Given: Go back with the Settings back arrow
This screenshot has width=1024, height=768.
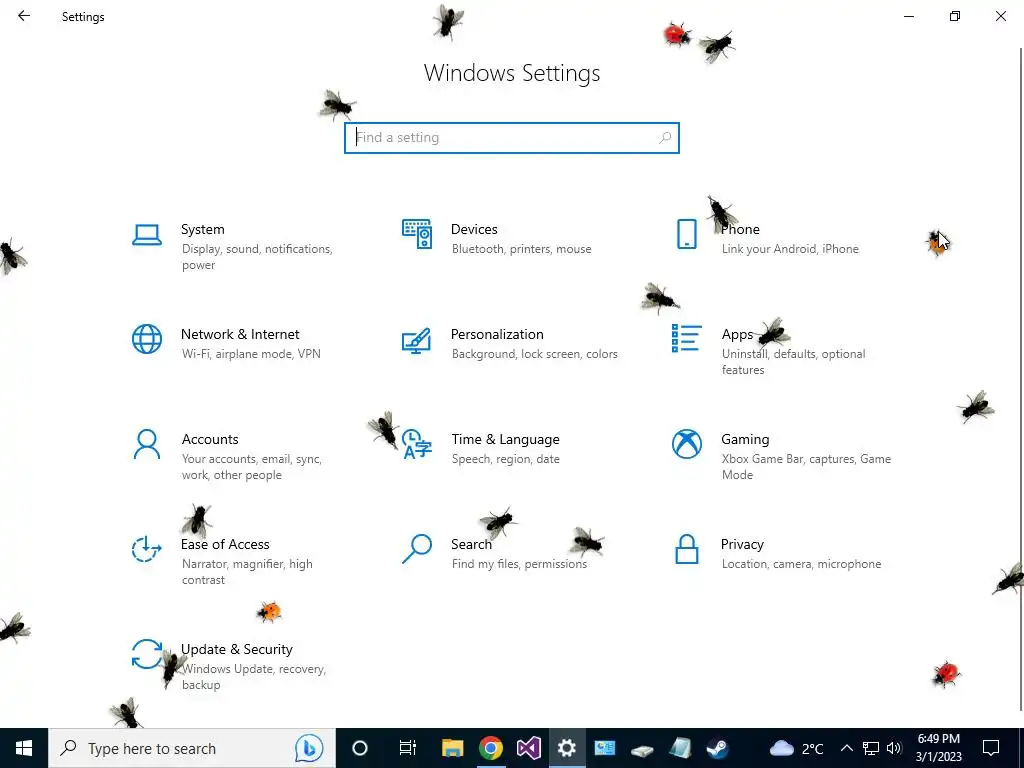Looking at the screenshot, I should click(x=24, y=16).
